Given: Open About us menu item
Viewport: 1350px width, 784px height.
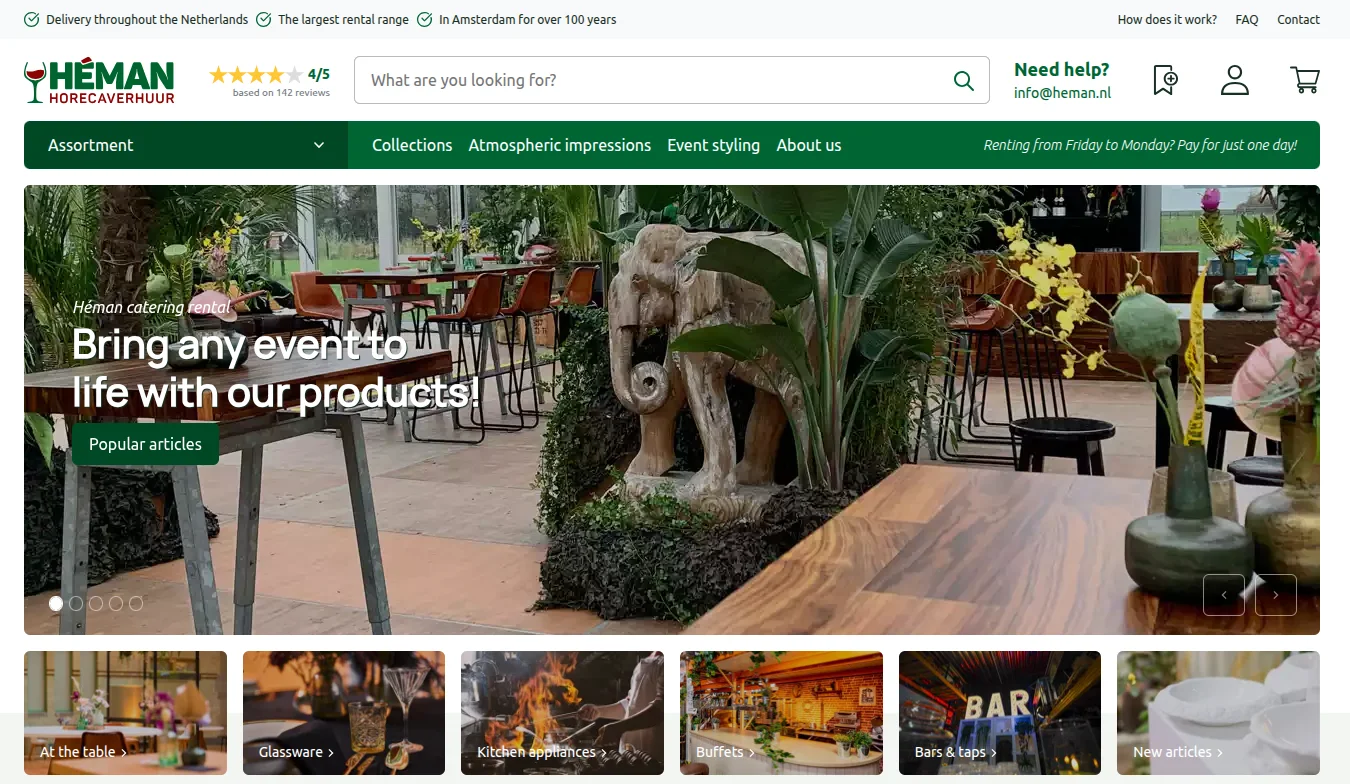Looking at the screenshot, I should (x=809, y=145).
